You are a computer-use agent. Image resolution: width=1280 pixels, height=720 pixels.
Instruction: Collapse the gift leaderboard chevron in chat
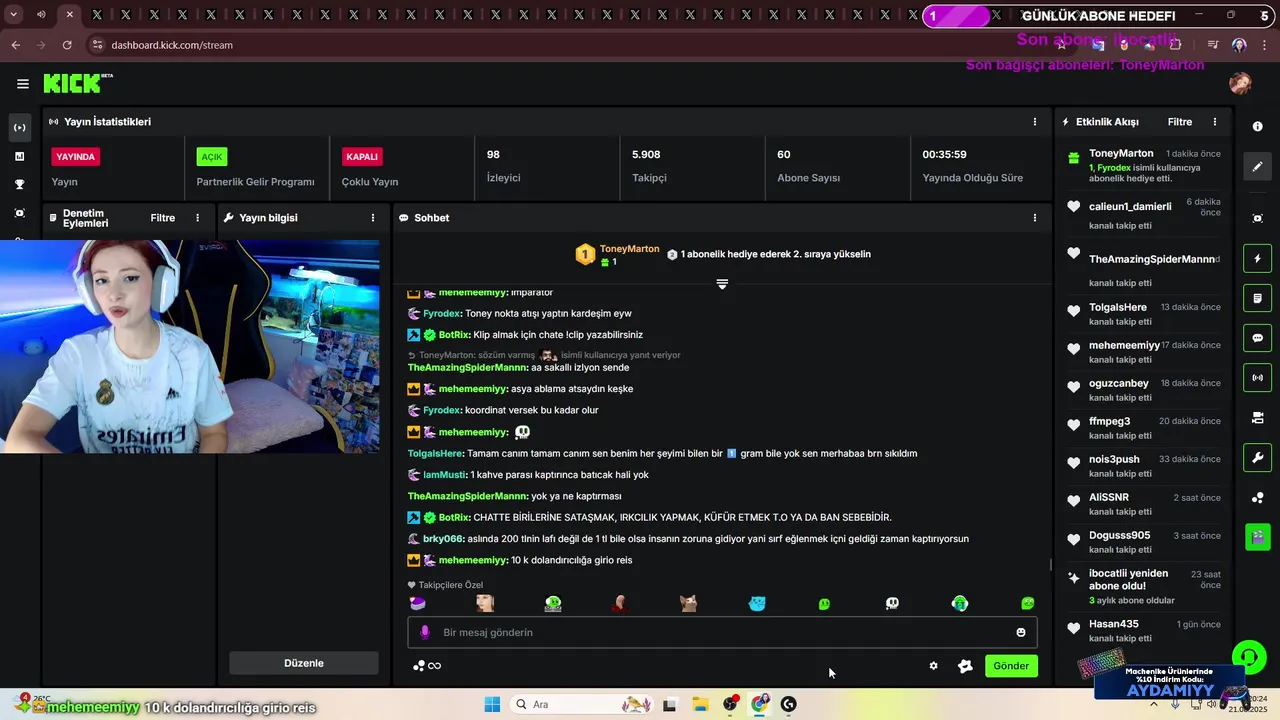(x=722, y=285)
